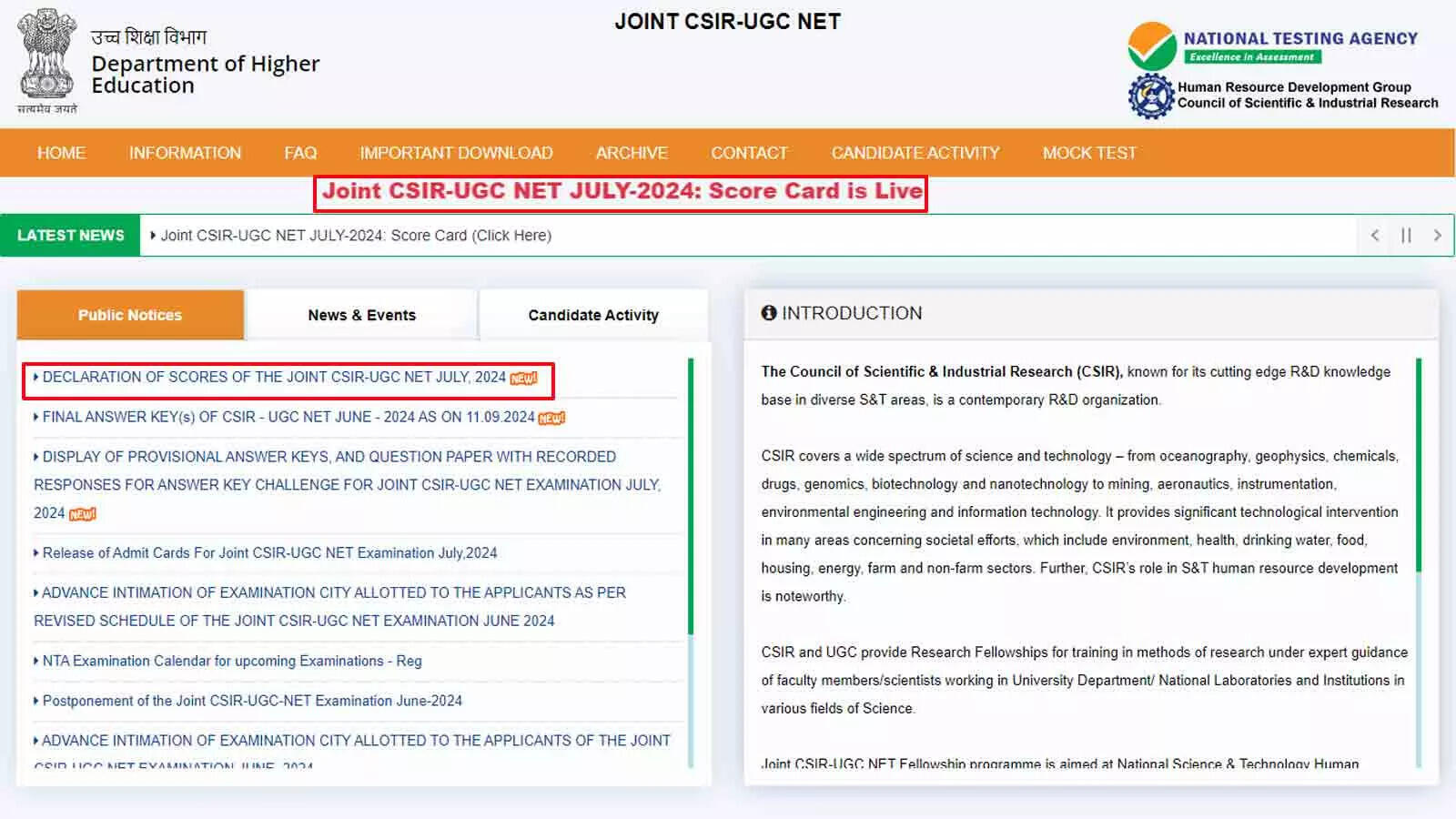Click the CSIR Human Resource Development Group logo
The image size is (1456, 819).
coord(1150,95)
